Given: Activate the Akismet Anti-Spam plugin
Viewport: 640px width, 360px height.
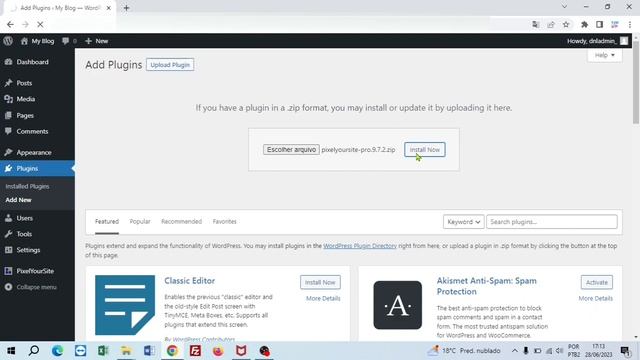Looking at the screenshot, I should 597,282.
